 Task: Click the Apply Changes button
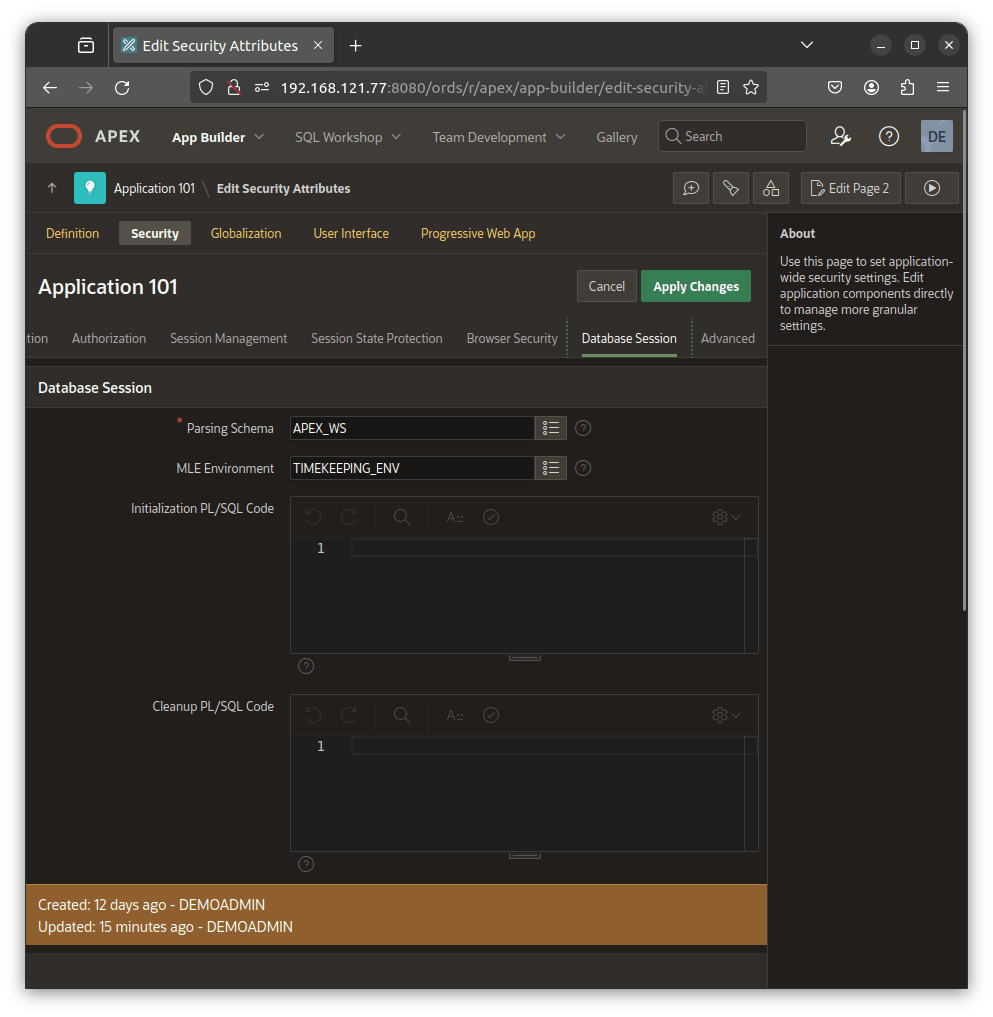pos(695,286)
